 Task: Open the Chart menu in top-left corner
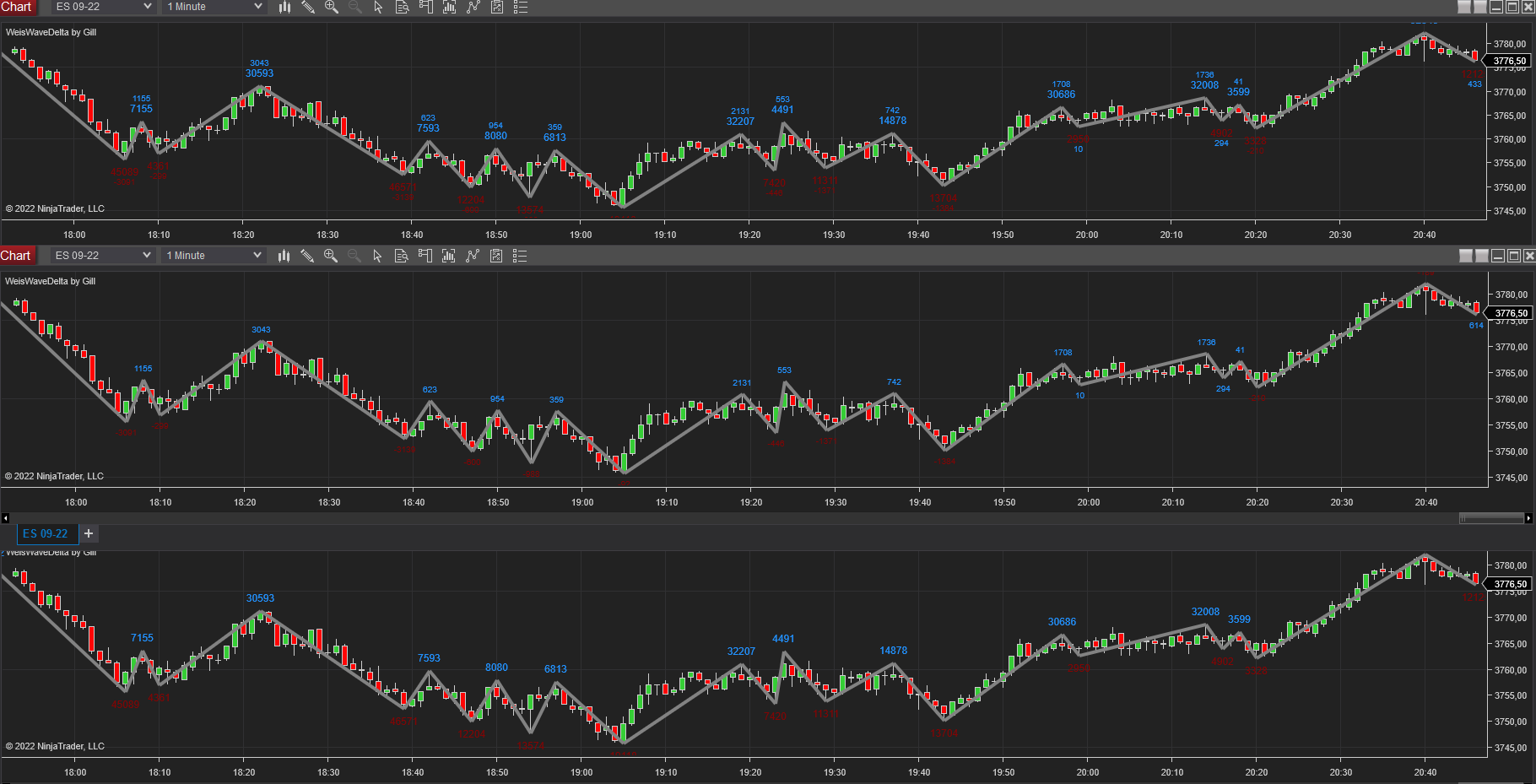pos(17,8)
